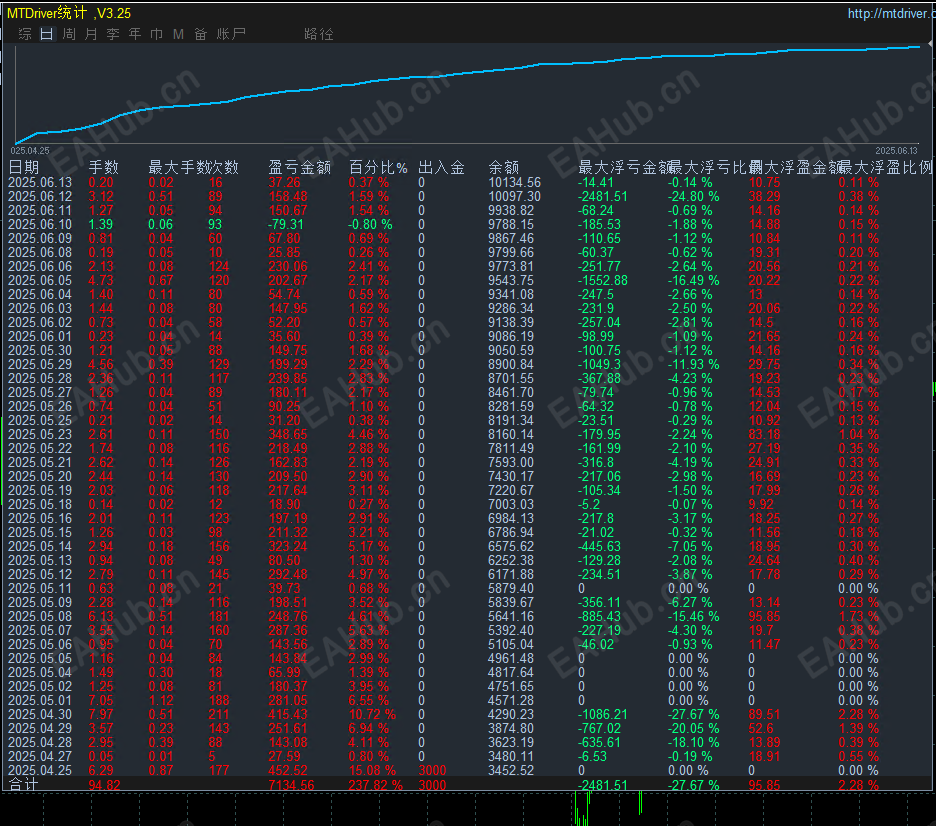Image resolution: width=936 pixels, height=826 pixels.
Task: Click the -885.43 floating loss value
Action: point(599,616)
